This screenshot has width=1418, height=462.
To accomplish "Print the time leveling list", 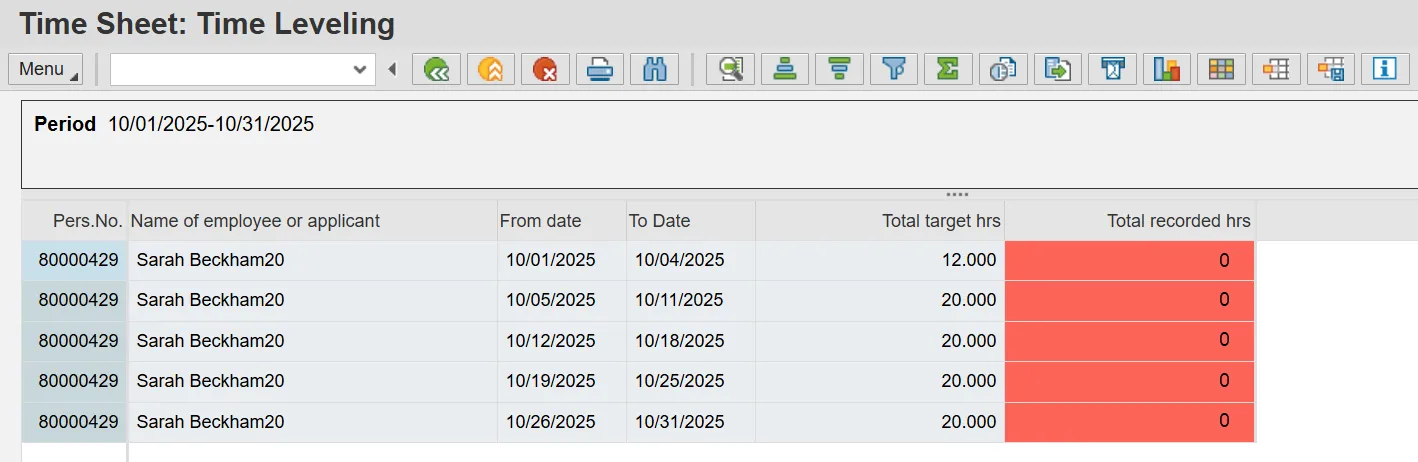I will [x=599, y=69].
